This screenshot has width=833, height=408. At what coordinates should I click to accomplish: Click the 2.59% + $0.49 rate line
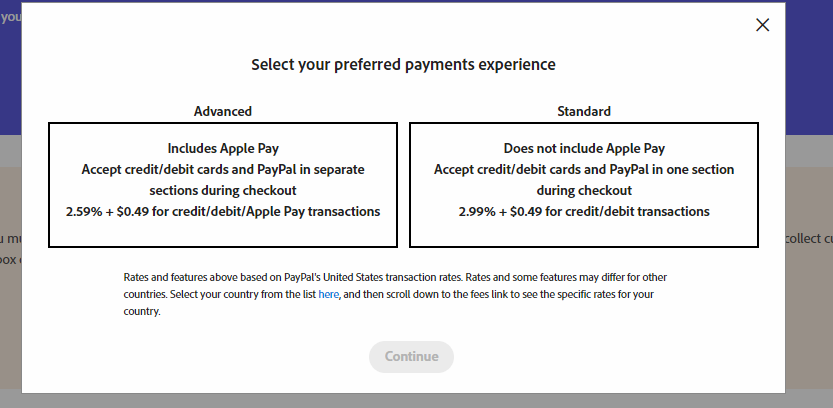[223, 211]
